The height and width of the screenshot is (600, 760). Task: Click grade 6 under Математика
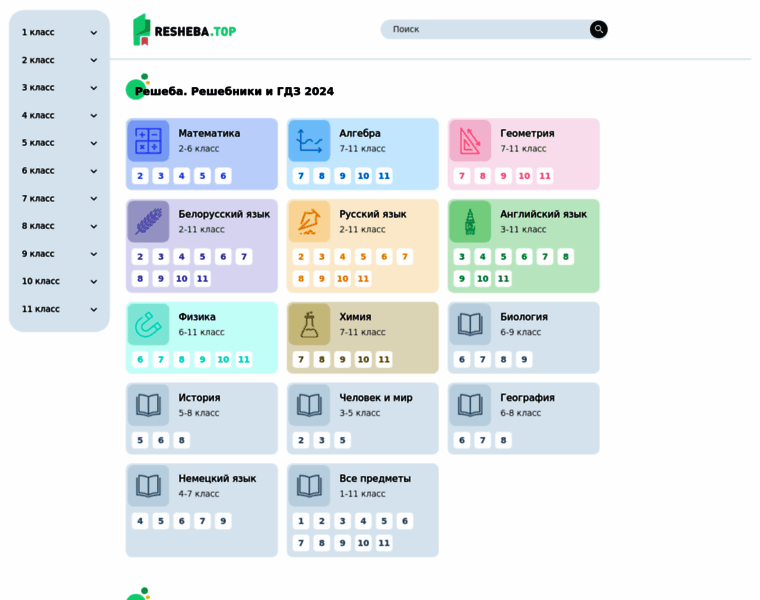click(223, 176)
